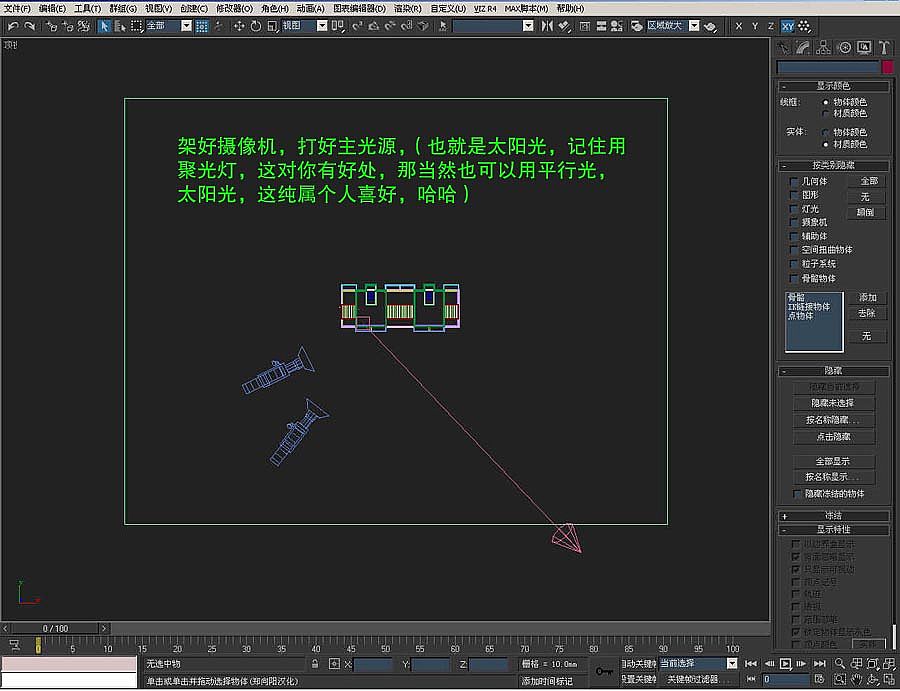Select the 材质颜色 radio button under 显示颜色

pos(825,113)
